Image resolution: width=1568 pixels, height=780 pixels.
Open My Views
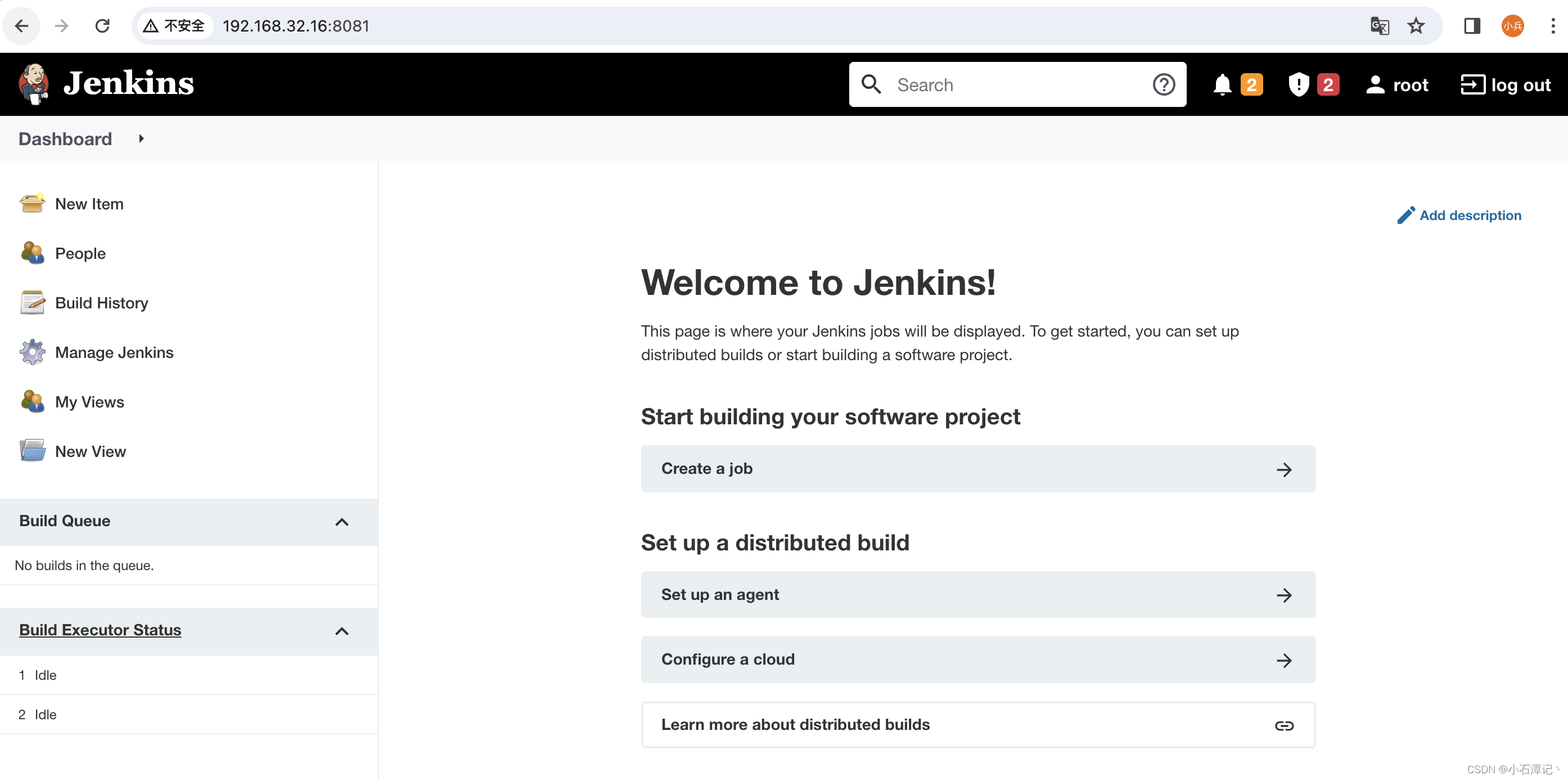click(89, 402)
